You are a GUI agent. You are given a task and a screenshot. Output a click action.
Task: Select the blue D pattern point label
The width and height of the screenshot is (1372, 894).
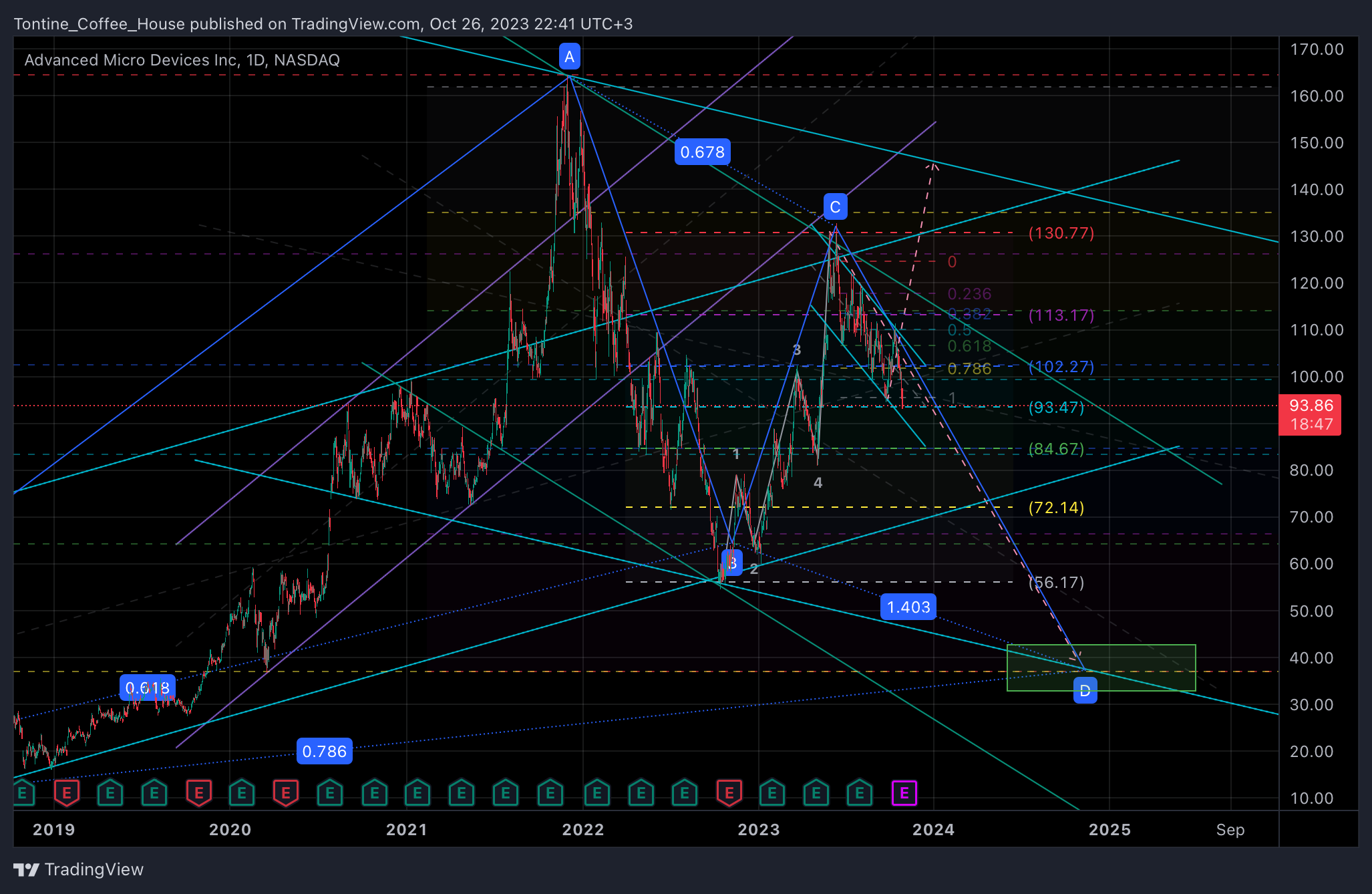tap(1085, 691)
